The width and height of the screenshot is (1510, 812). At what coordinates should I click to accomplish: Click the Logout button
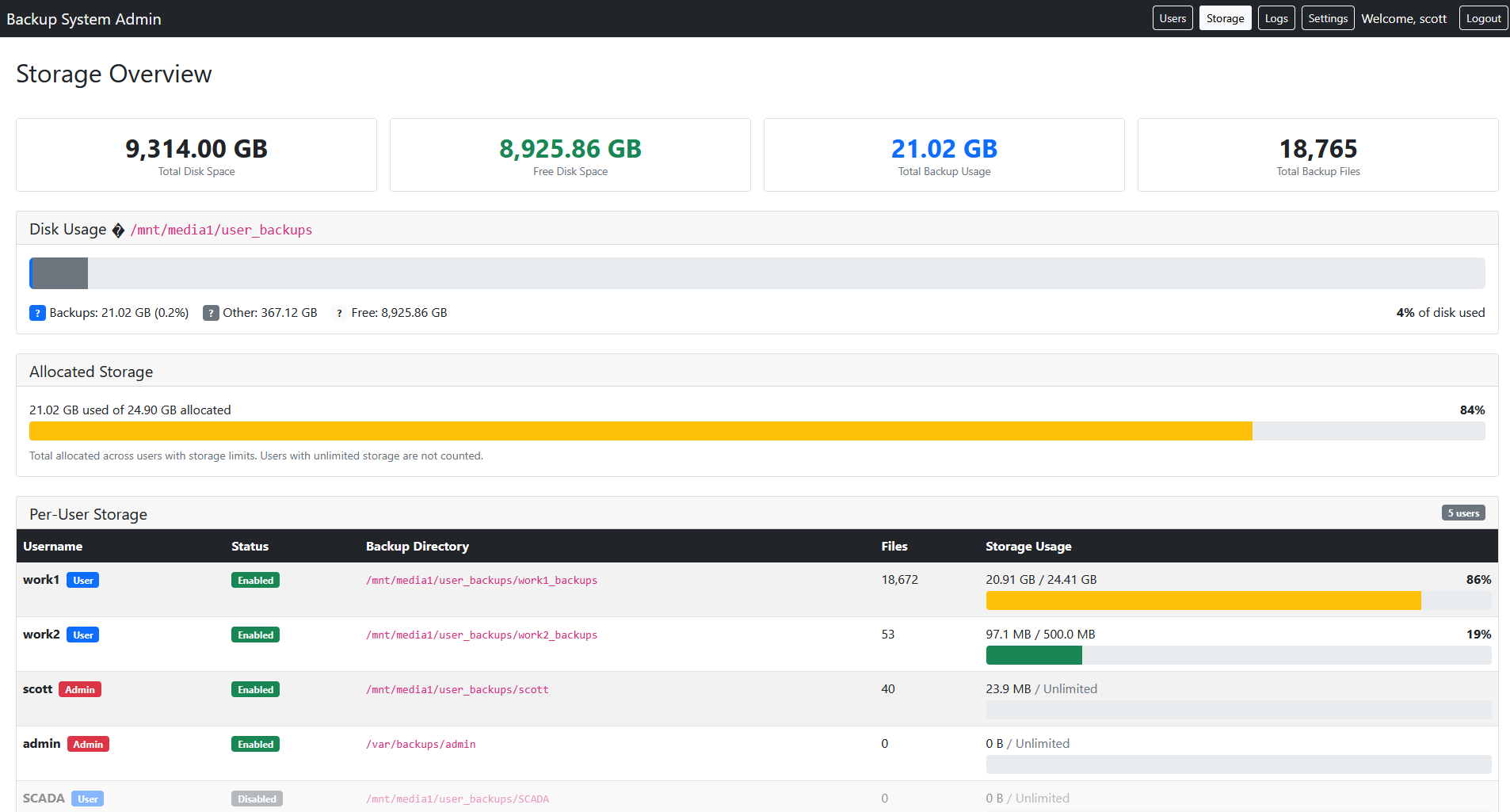coord(1483,18)
